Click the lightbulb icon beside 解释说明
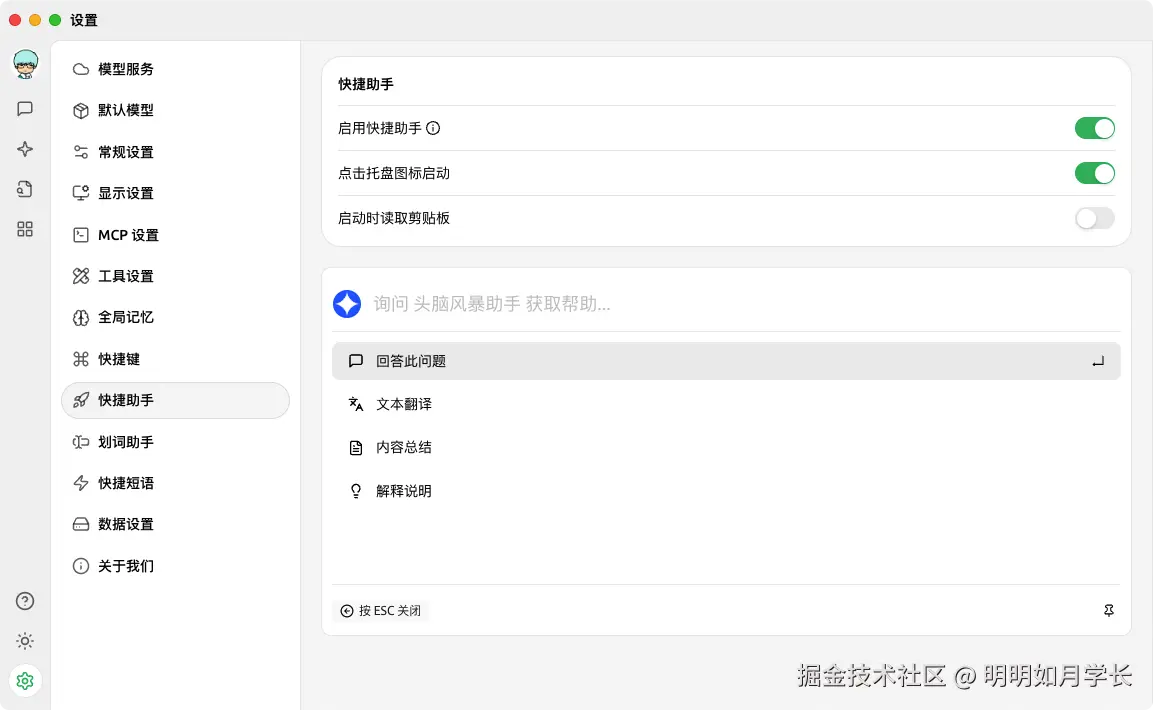The width and height of the screenshot is (1153, 710). click(356, 491)
